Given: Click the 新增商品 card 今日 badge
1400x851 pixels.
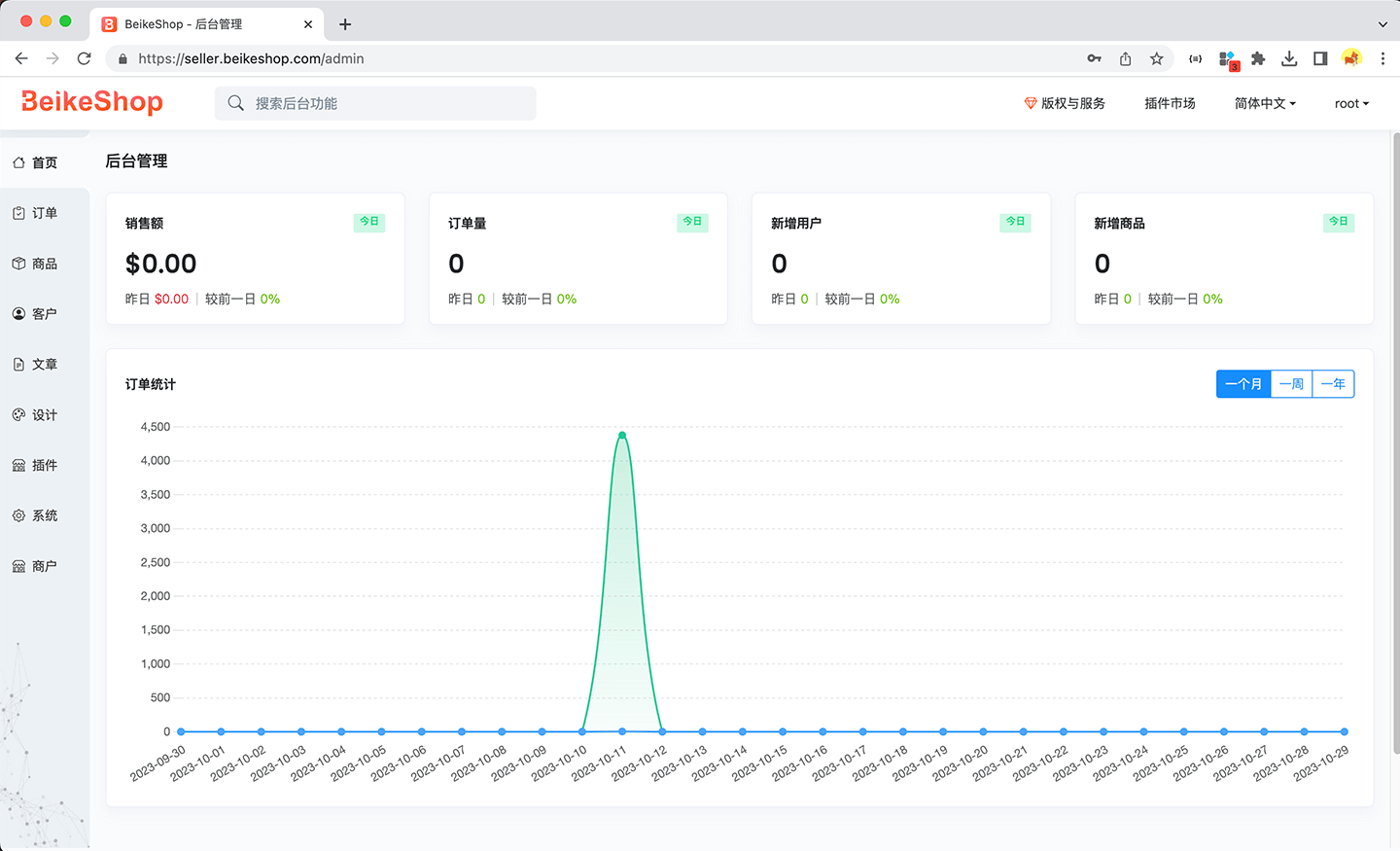Looking at the screenshot, I should point(1339,222).
